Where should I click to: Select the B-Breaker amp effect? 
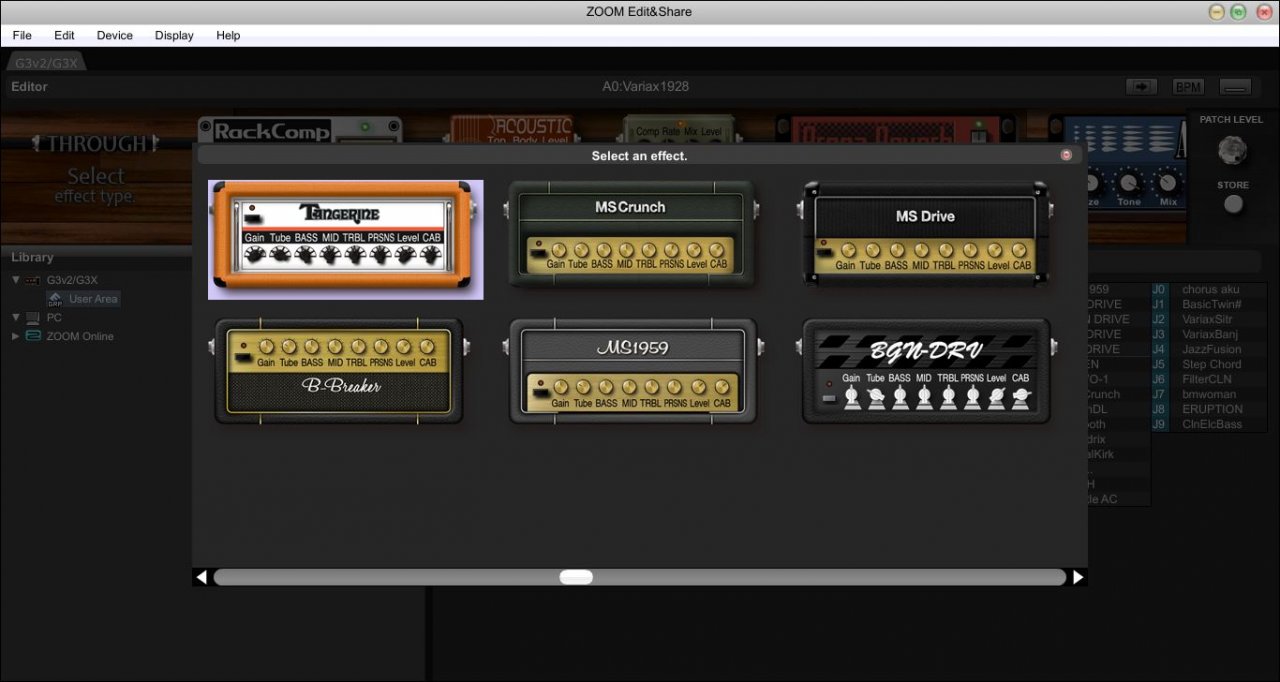click(x=338, y=371)
